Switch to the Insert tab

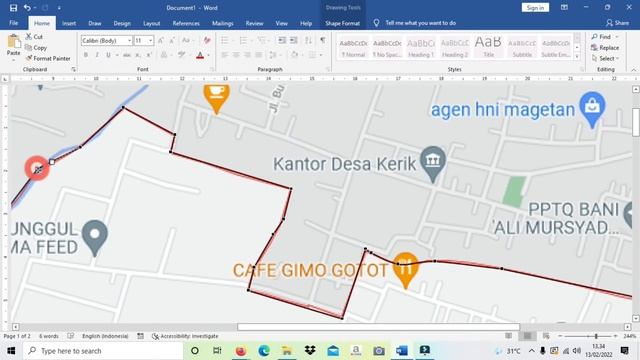pos(69,23)
